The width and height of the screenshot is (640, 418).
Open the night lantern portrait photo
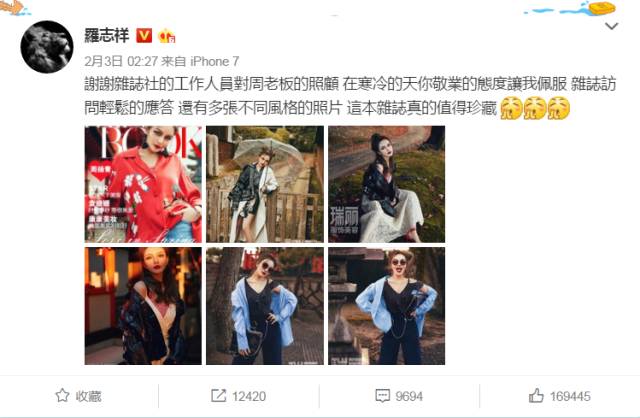(143, 306)
